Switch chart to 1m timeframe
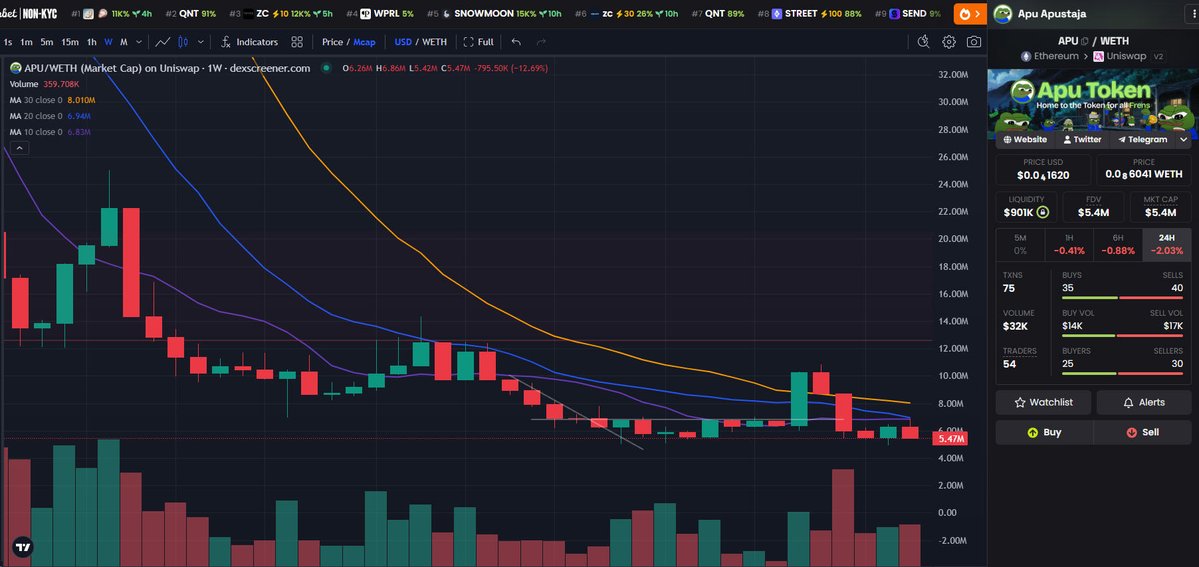The image size is (1199, 567). point(26,42)
